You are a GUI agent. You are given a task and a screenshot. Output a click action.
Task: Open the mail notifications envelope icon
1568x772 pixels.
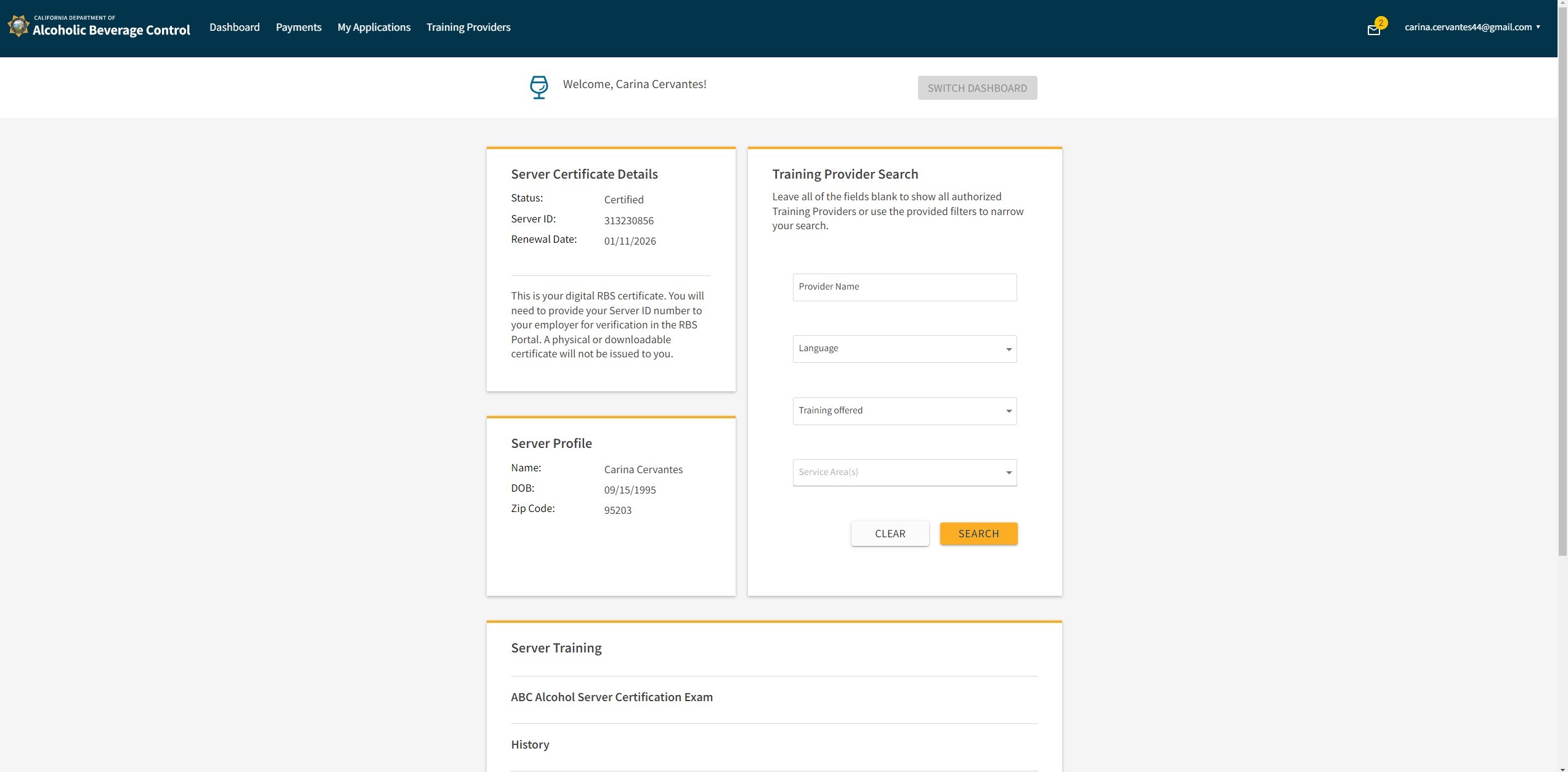point(1373,30)
